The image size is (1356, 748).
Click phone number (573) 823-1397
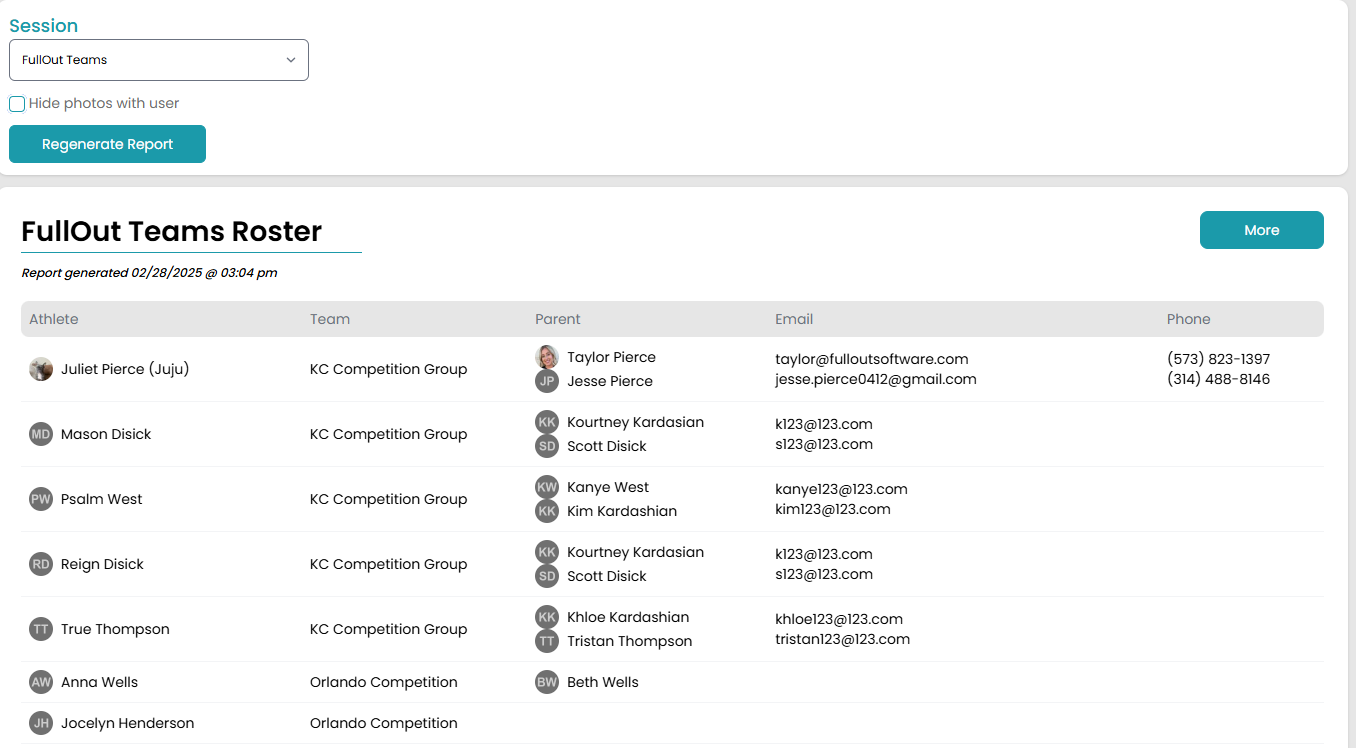pyautogui.click(x=1218, y=359)
